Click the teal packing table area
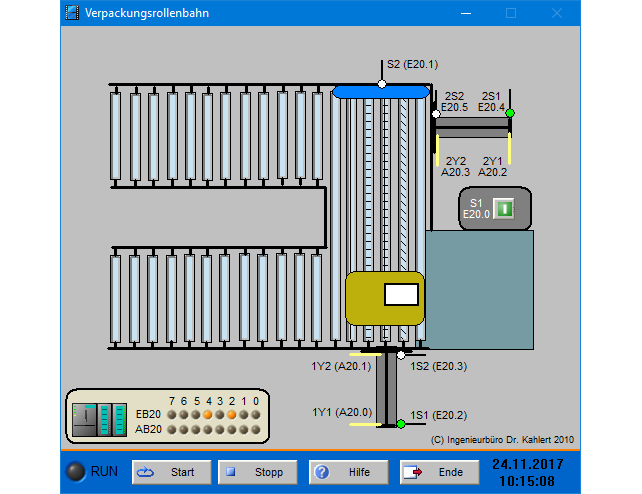 tap(479, 290)
